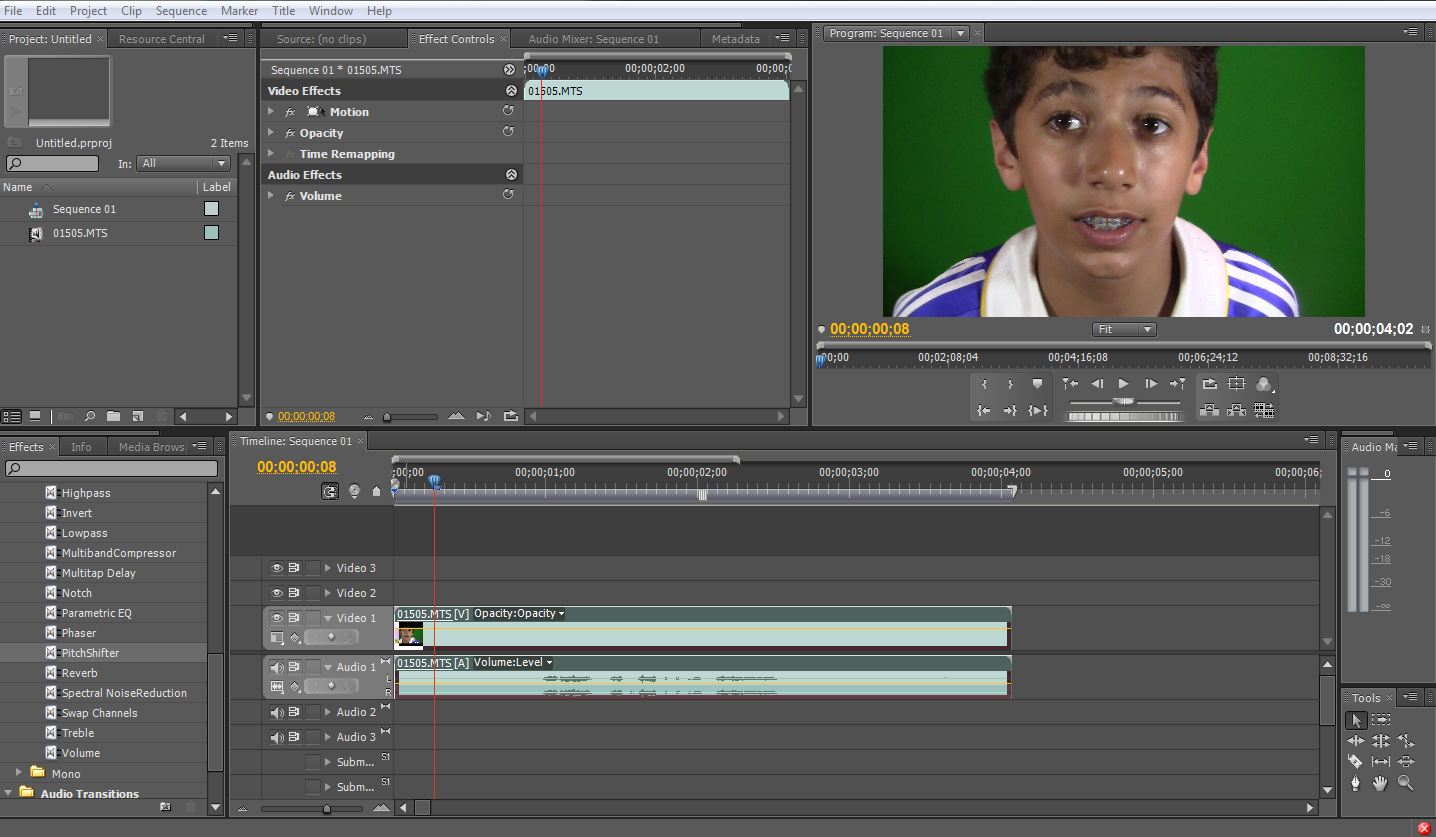Viewport: 1436px width, 837px height.
Task: Select the Hand tool in the Tools panel
Action: click(x=1381, y=783)
